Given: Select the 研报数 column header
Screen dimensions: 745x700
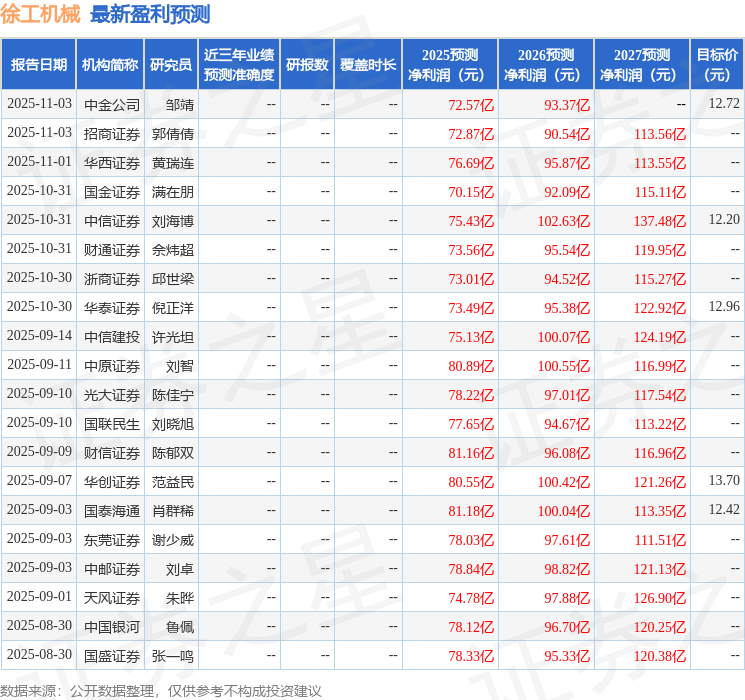Looking at the screenshot, I should click(x=307, y=65).
